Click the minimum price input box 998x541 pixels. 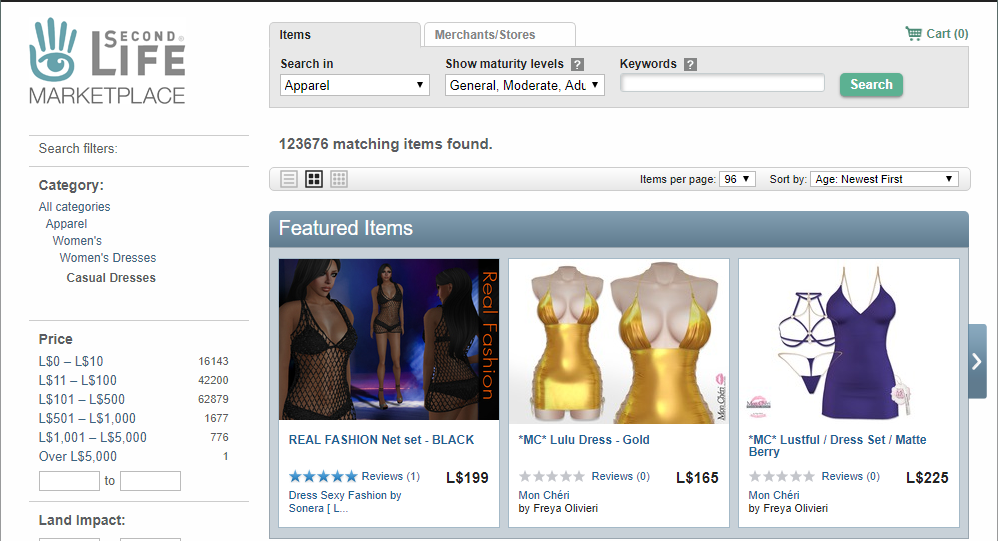69,481
